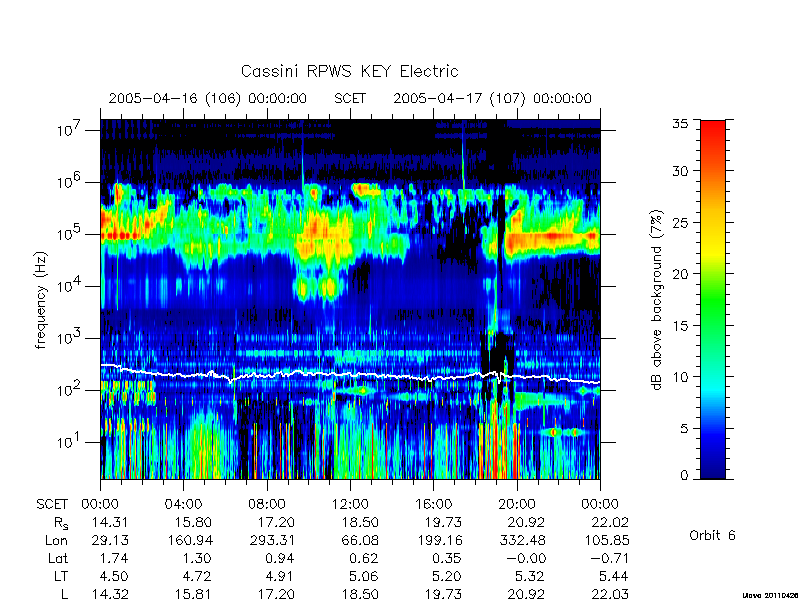
Task: Select the 10^1 frequency tick label
Action: pos(69,442)
